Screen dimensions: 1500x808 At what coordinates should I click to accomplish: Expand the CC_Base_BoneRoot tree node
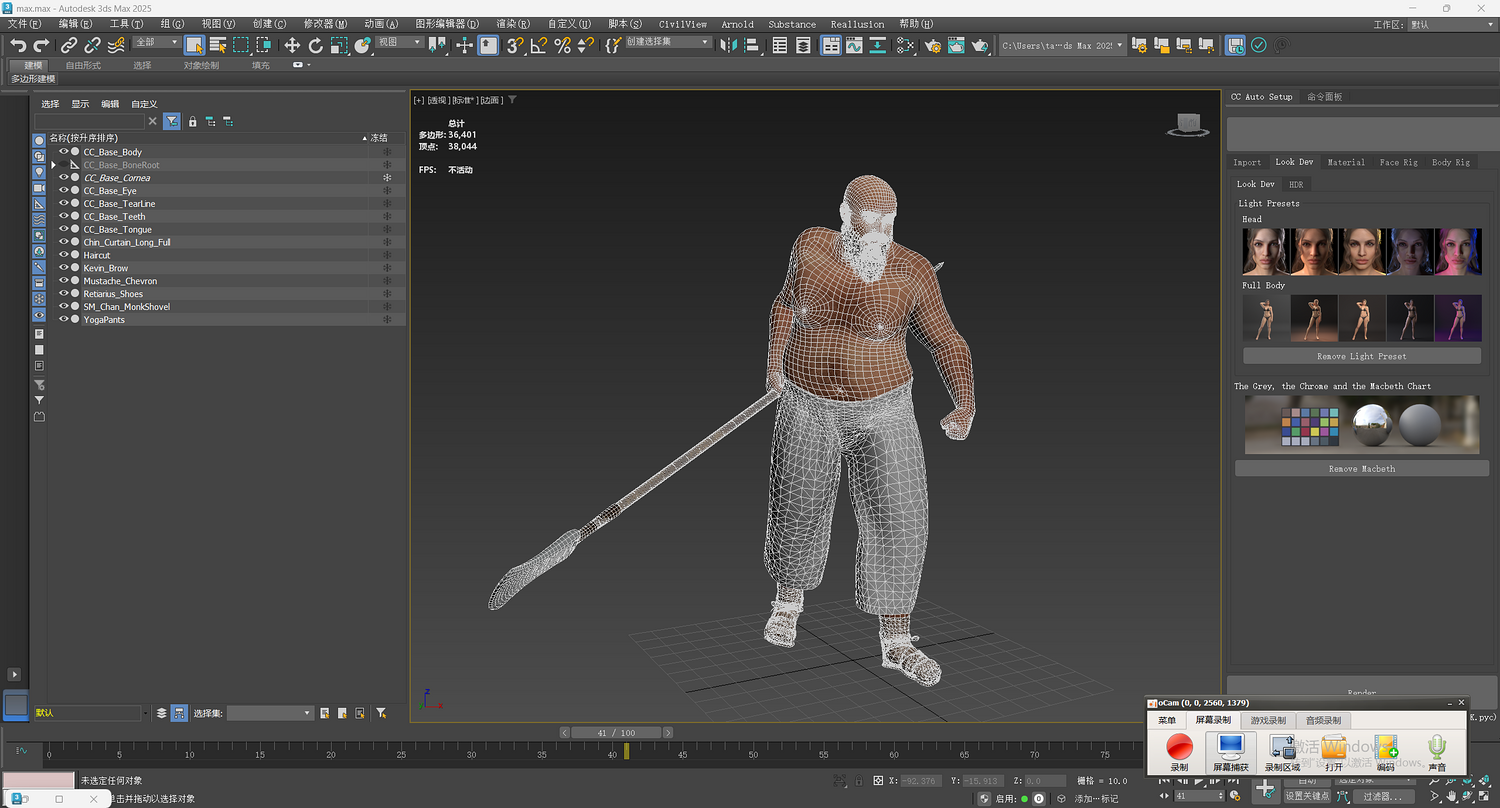coord(54,164)
